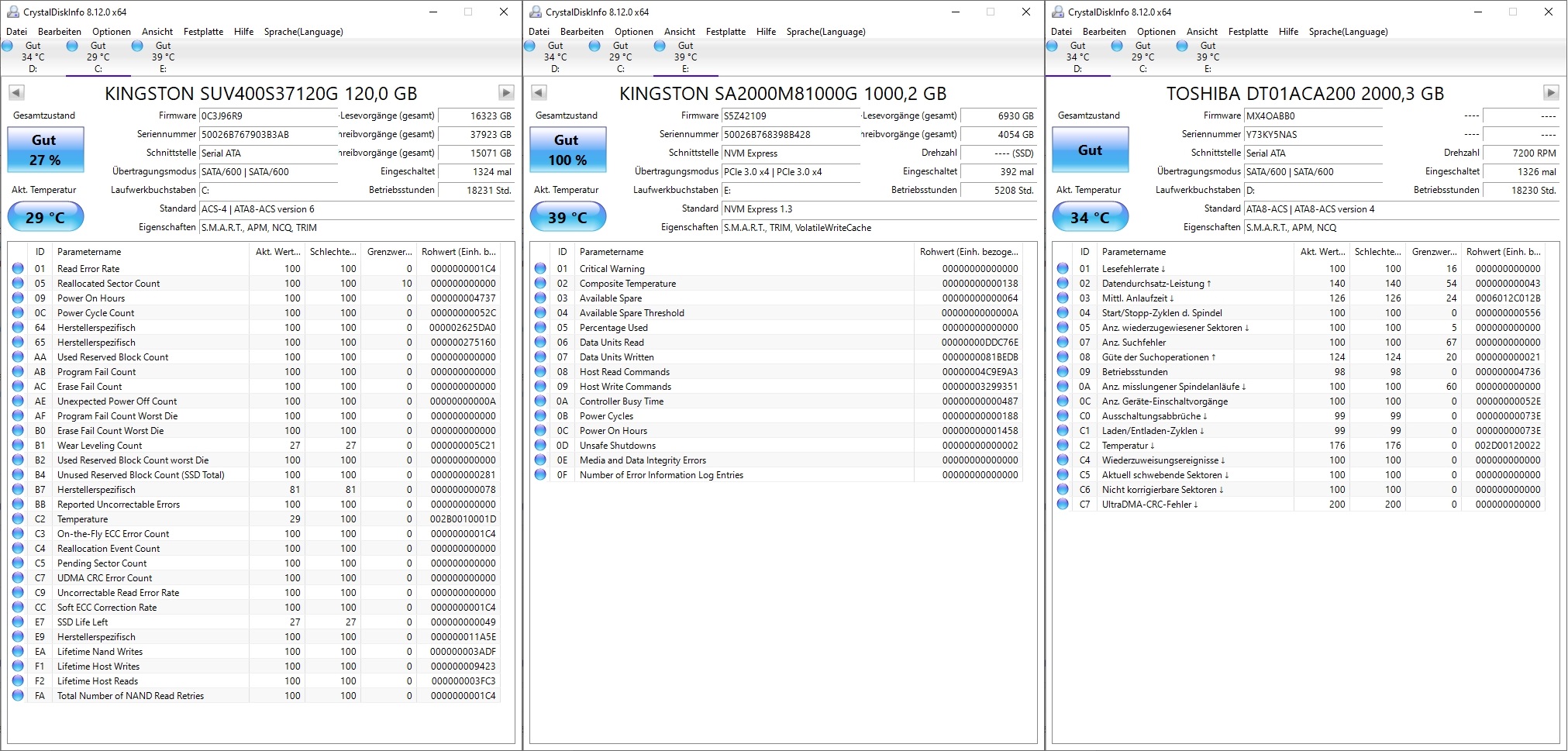Open Datei menu in KINGSTON SUV400 window

pos(16,32)
